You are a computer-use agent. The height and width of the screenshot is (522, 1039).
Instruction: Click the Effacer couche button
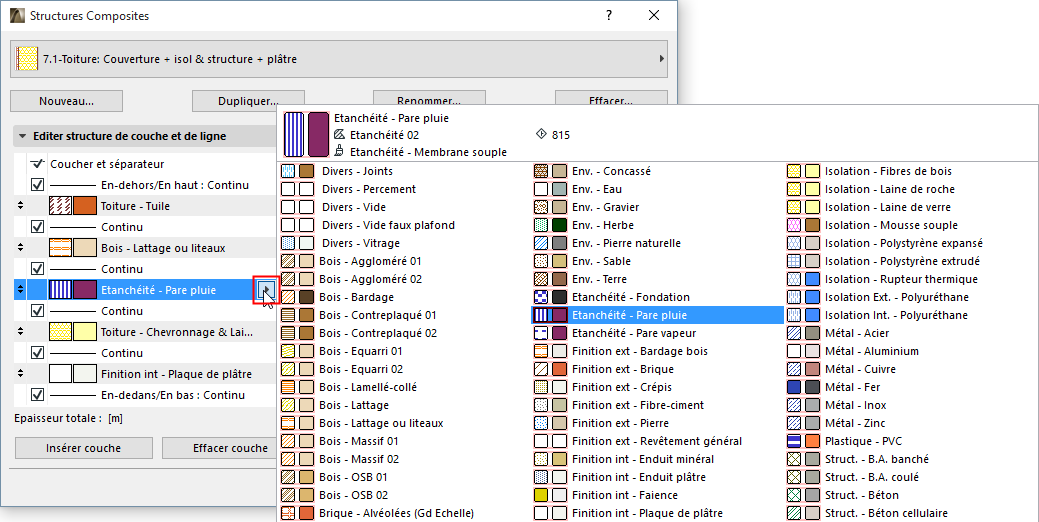[x=219, y=448]
